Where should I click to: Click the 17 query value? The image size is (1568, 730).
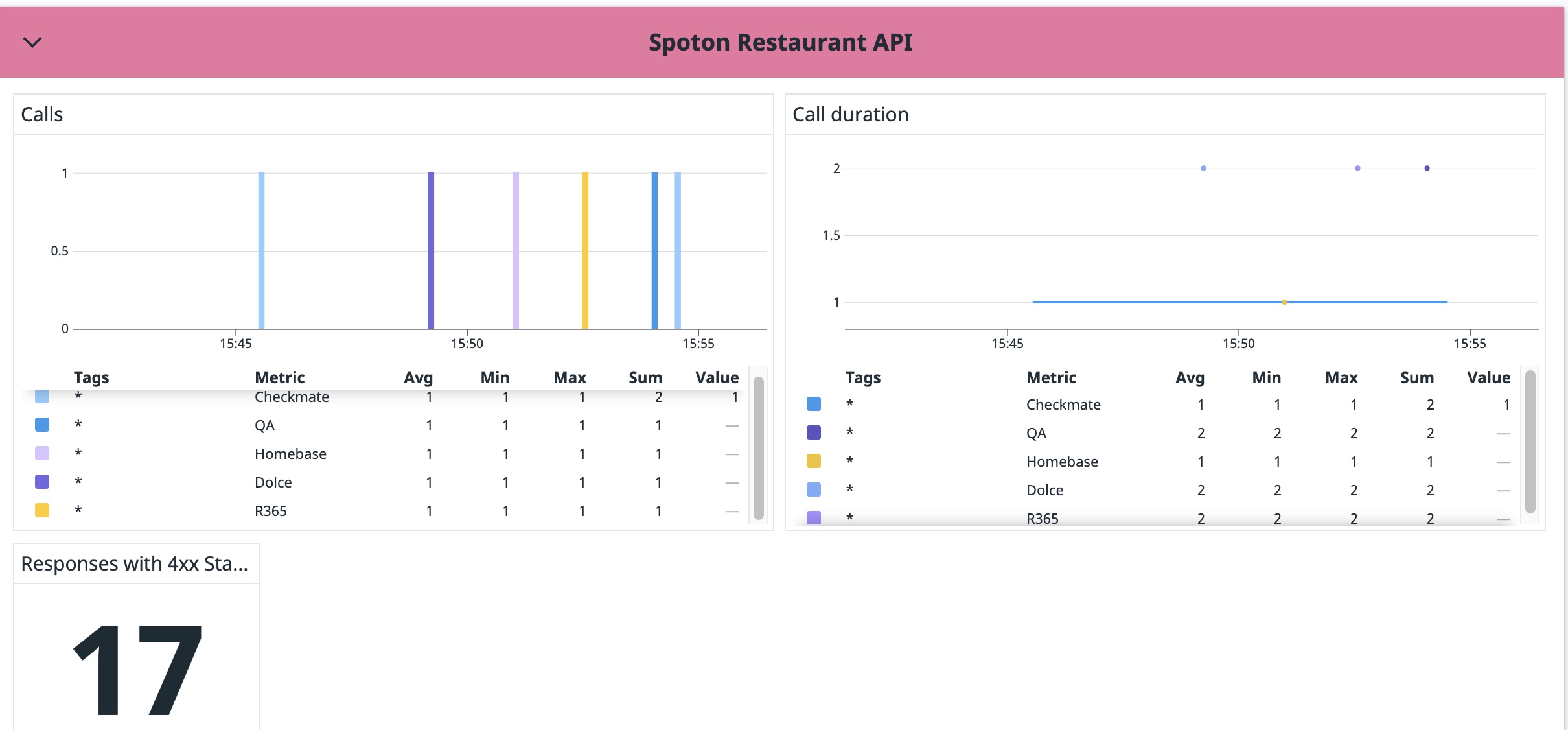coord(137,670)
